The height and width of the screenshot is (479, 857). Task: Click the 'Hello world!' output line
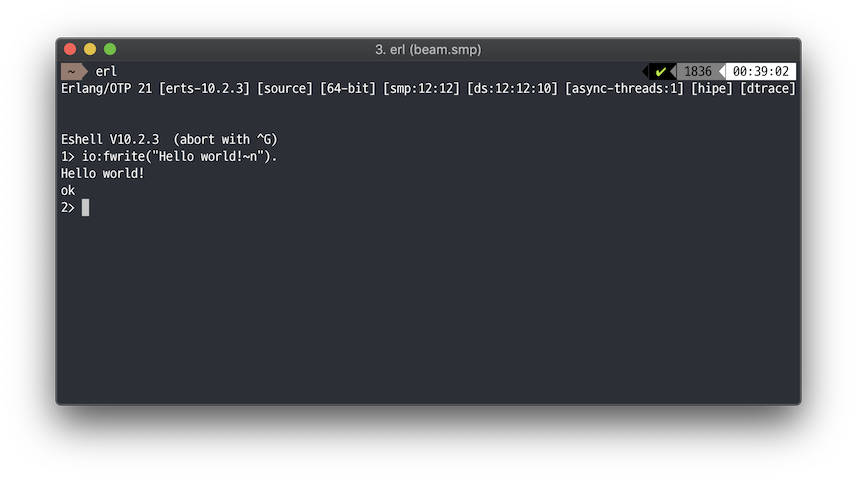click(103, 173)
